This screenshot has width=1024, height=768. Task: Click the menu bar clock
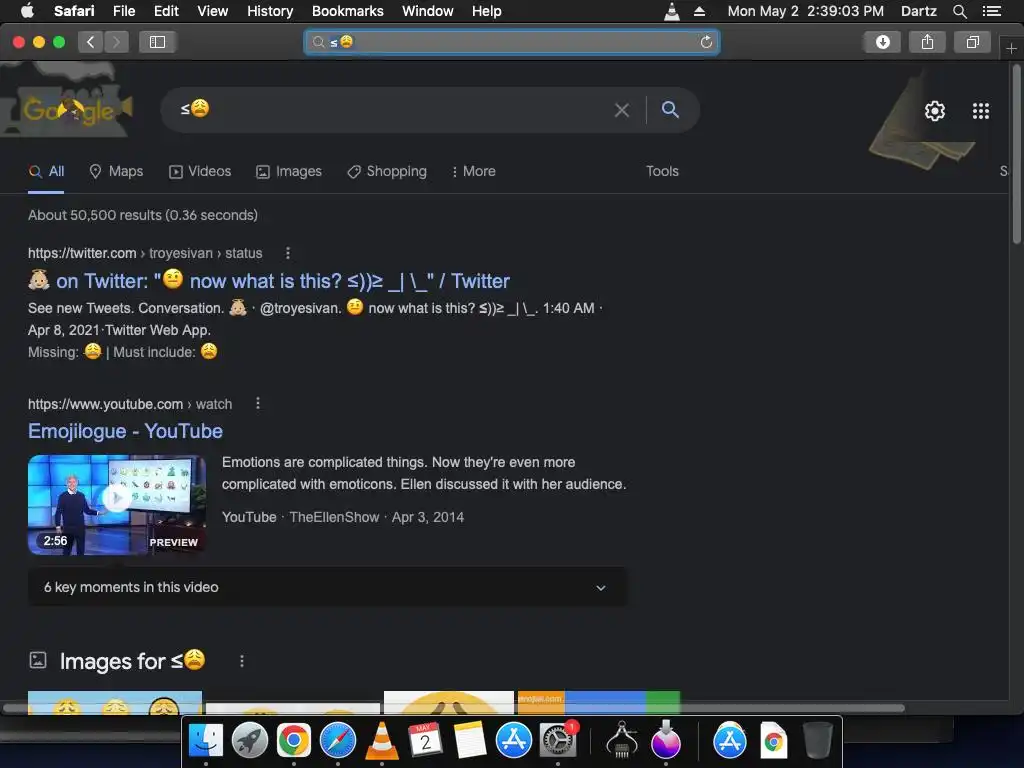[805, 11]
